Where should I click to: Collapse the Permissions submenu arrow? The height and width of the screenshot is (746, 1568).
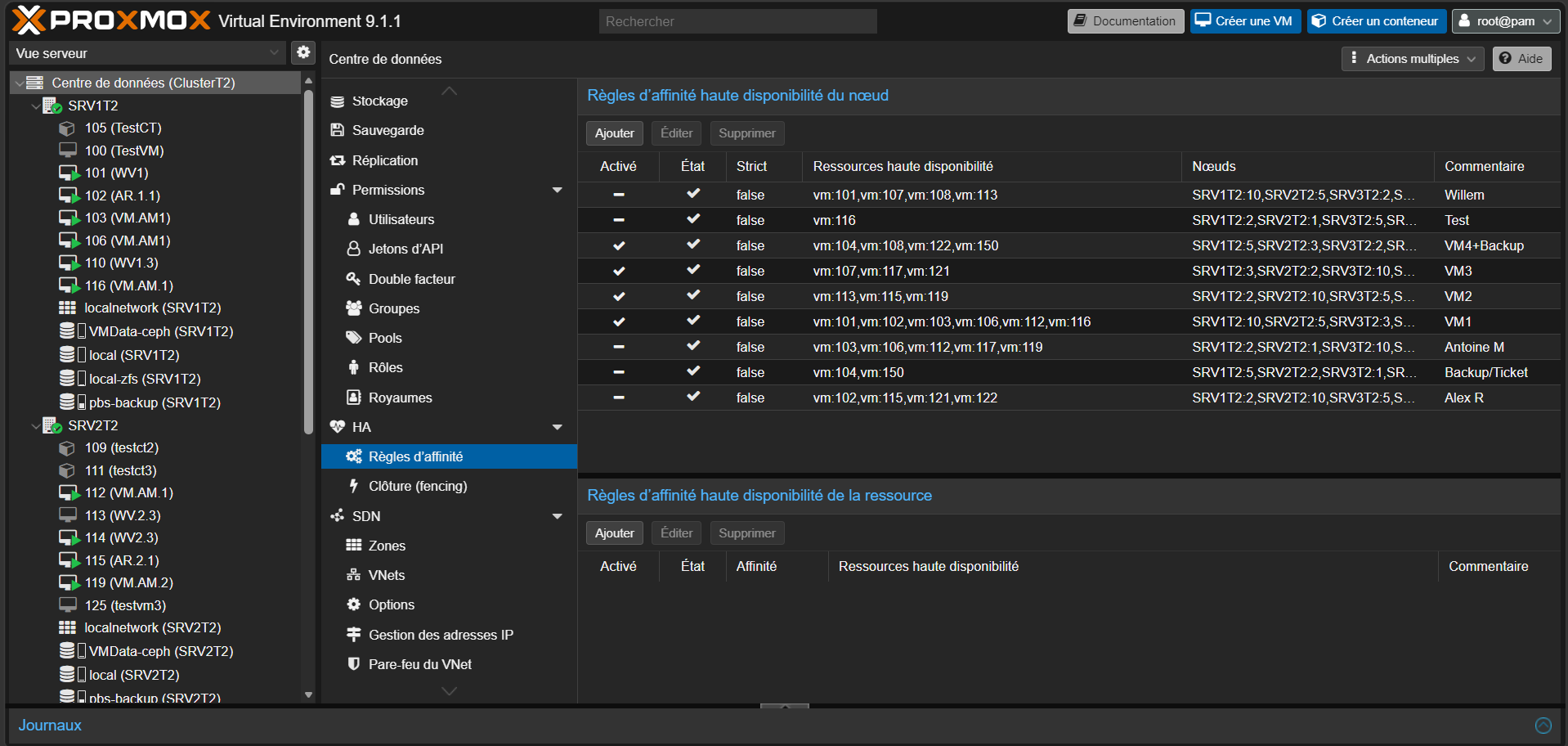[558, 190]
